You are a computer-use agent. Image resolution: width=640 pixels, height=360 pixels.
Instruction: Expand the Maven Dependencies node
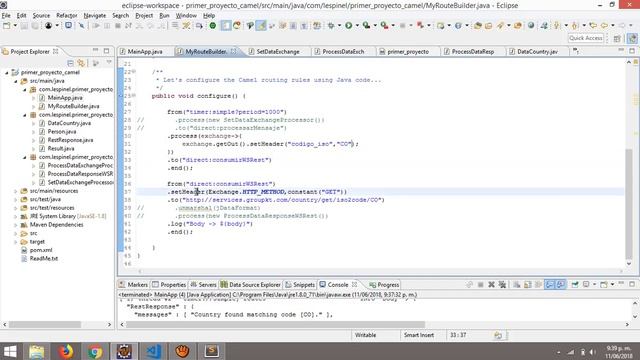(16, 225)
